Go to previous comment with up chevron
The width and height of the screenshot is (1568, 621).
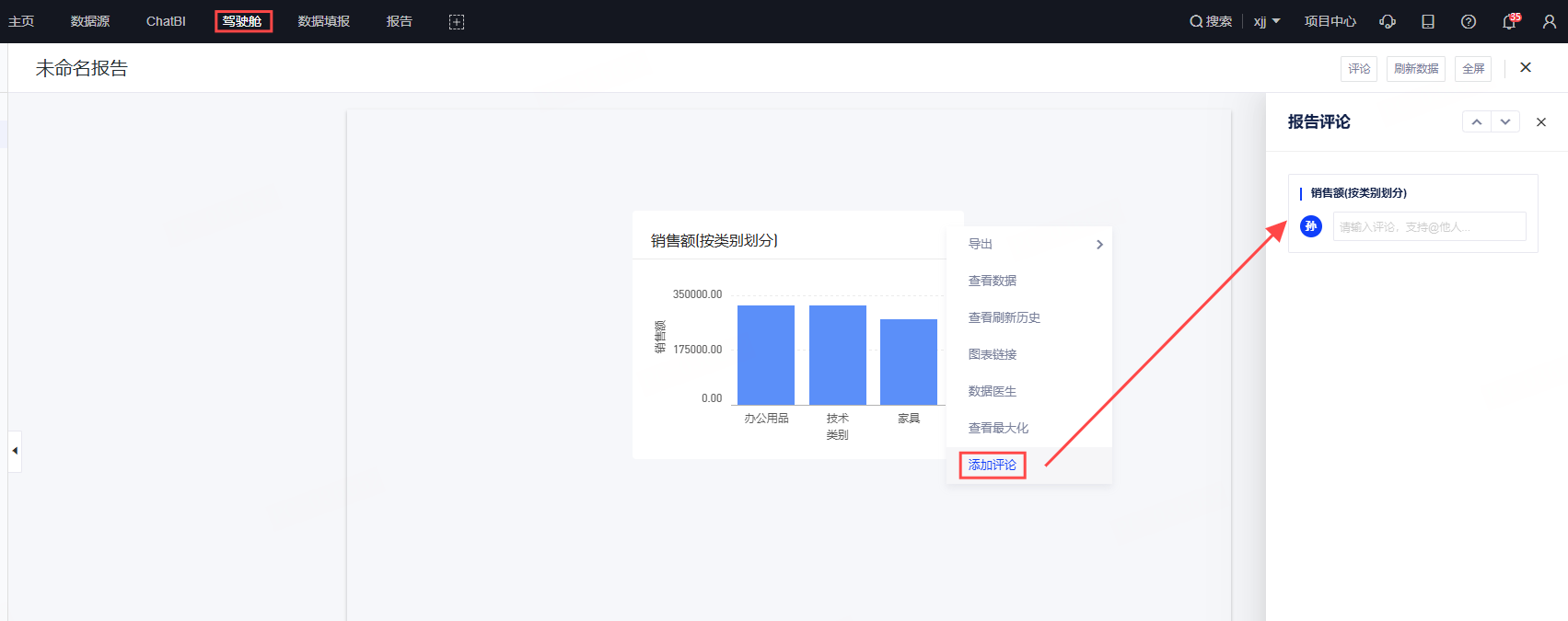1477,122
